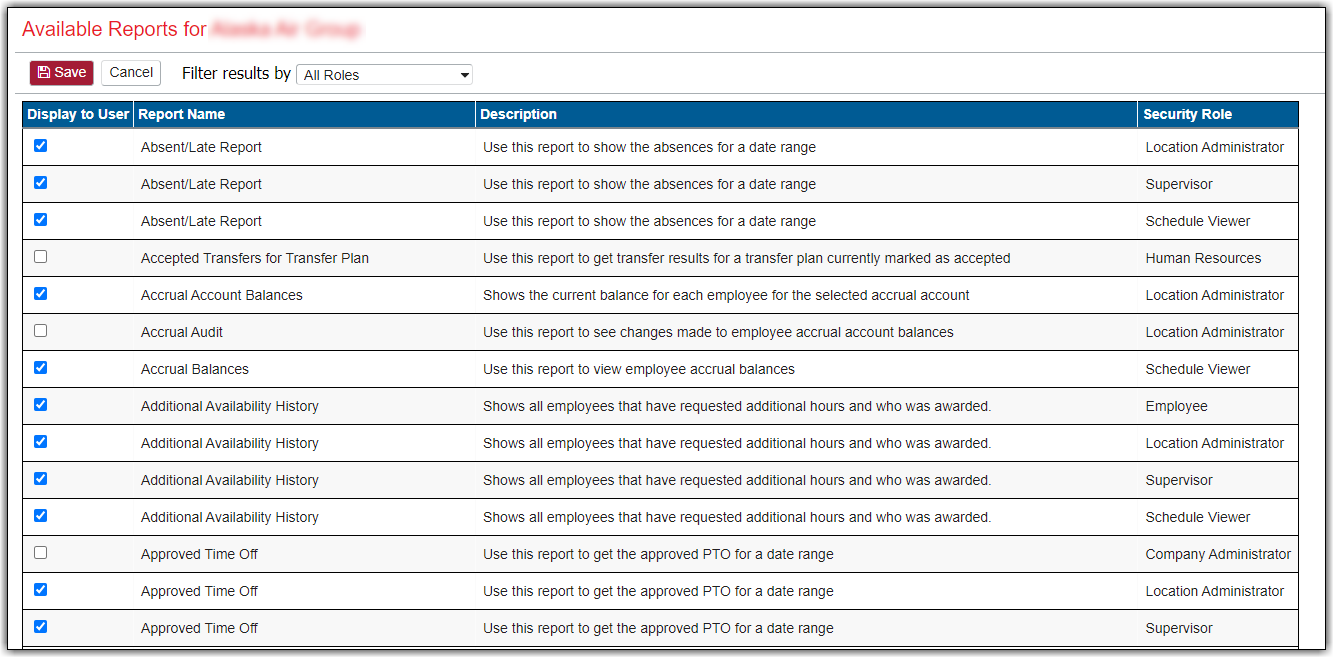The height and width of the screenshot is (658, 1334).
Task: Disable Additional Availability History for Supervisor role
Action: [40, 479]
